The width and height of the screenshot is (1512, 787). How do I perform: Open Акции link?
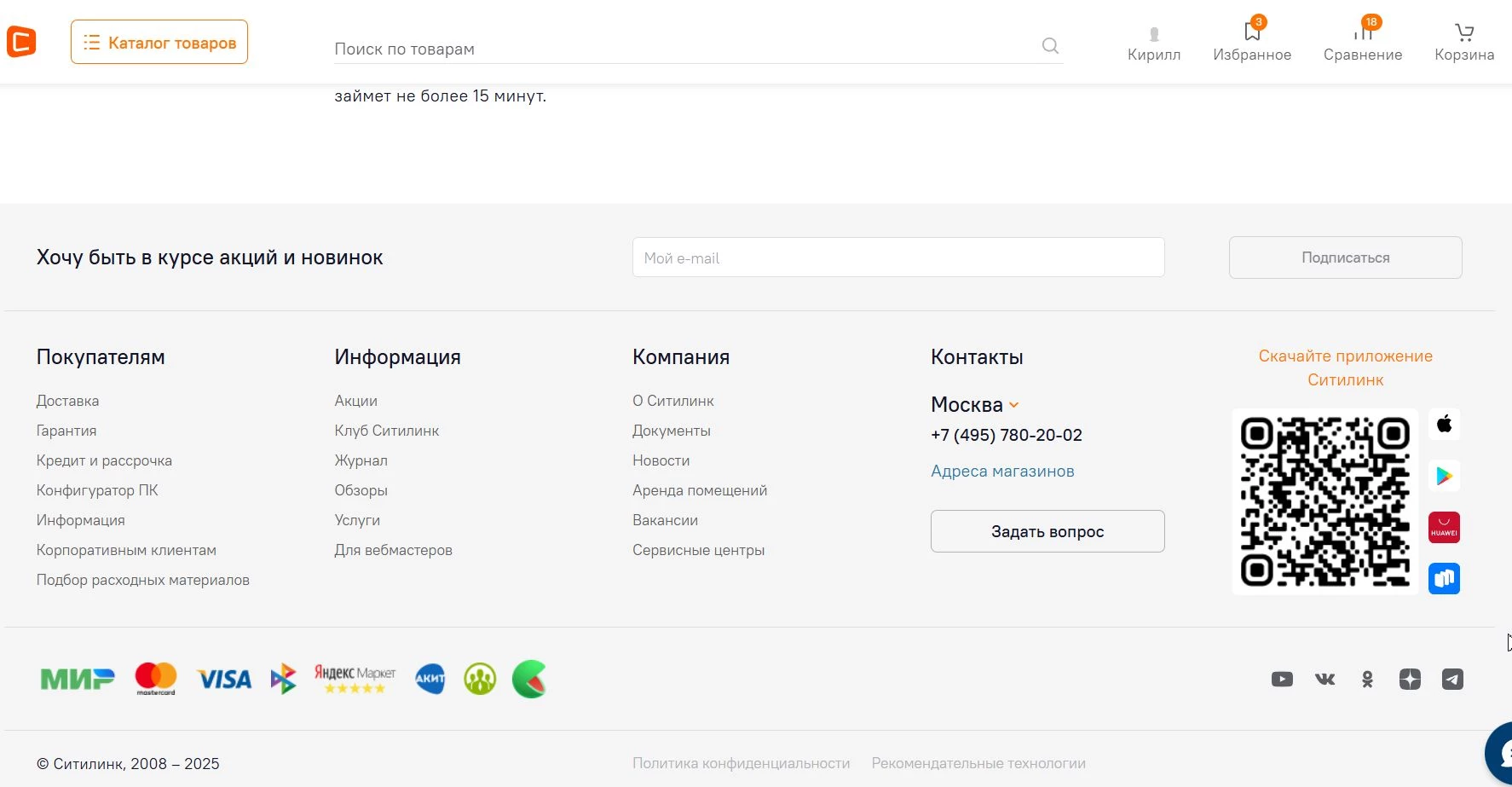coord(355,401)
